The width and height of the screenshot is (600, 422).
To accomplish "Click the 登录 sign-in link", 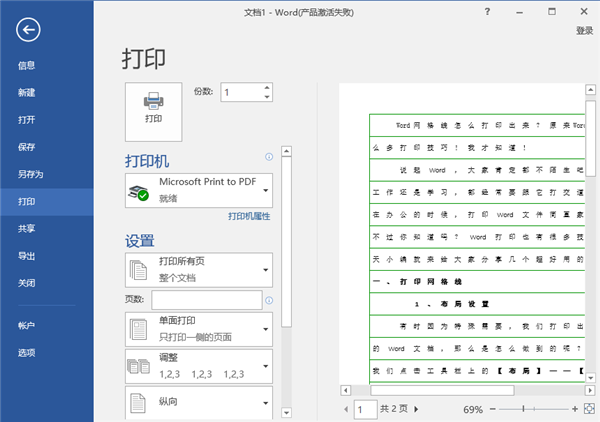I will pyautogui.click(x=584, y=31).
